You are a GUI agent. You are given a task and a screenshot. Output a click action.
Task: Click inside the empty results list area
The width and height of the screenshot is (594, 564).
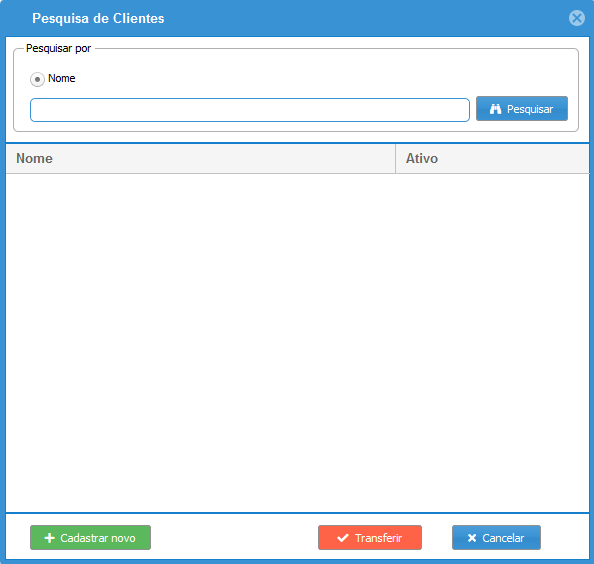(297, 343)
